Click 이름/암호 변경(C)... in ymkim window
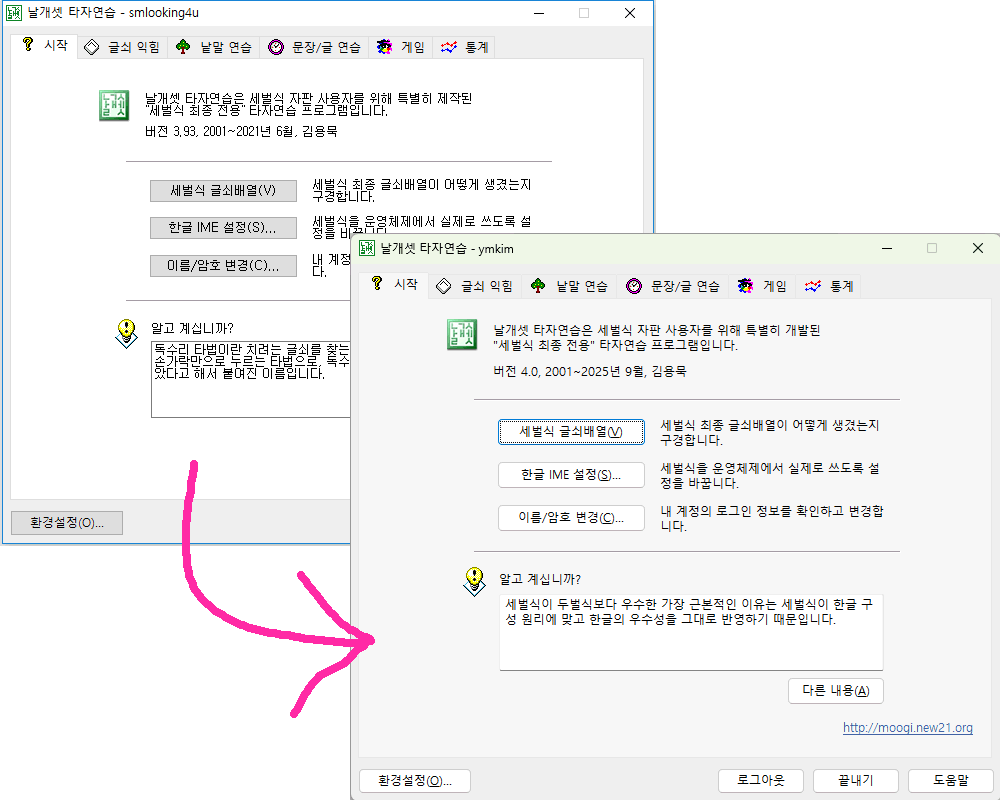The width and height of the screenshot is (1000, 800). click(x=571, y=517)
